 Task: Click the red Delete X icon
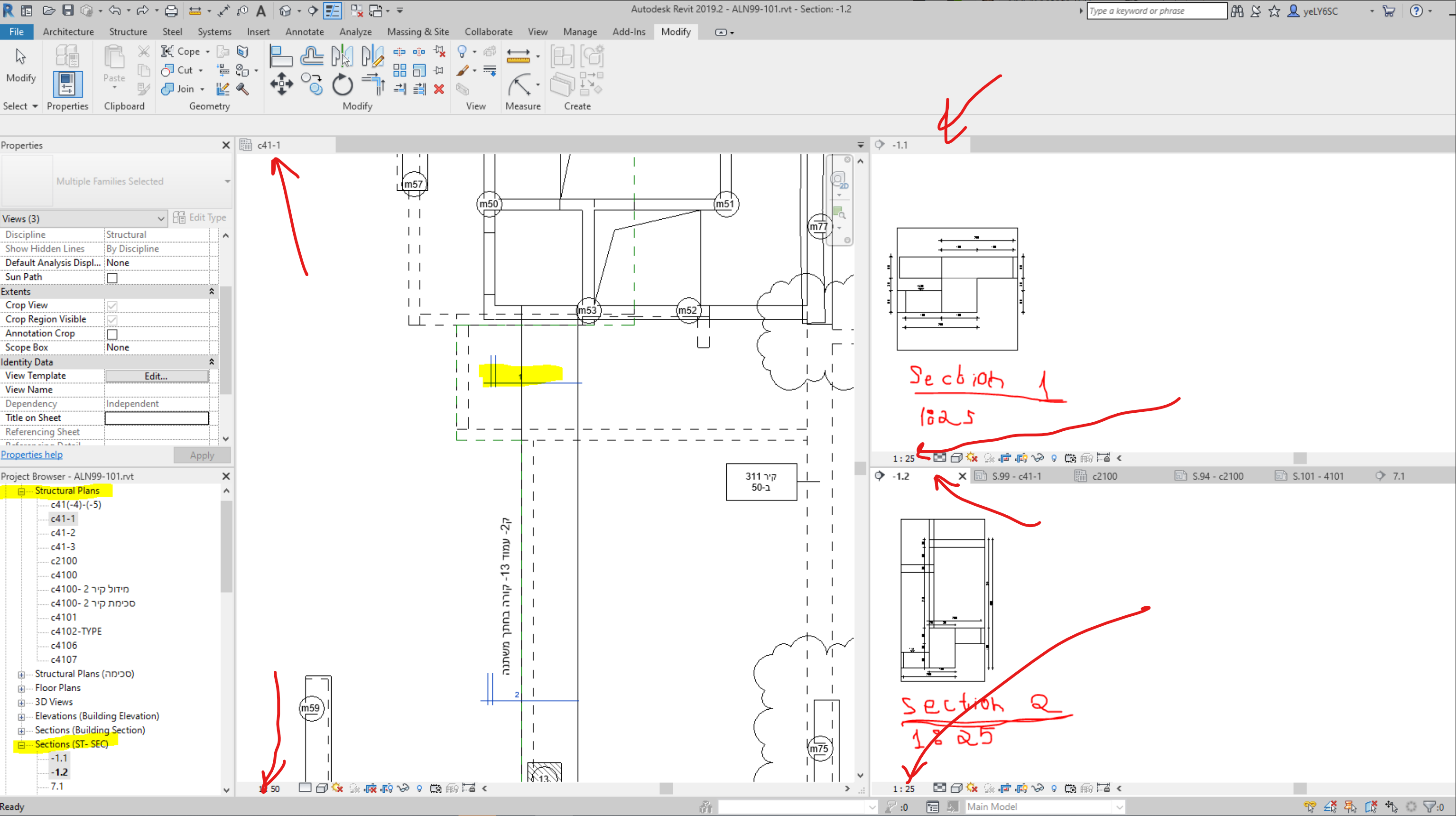(439, 89)
